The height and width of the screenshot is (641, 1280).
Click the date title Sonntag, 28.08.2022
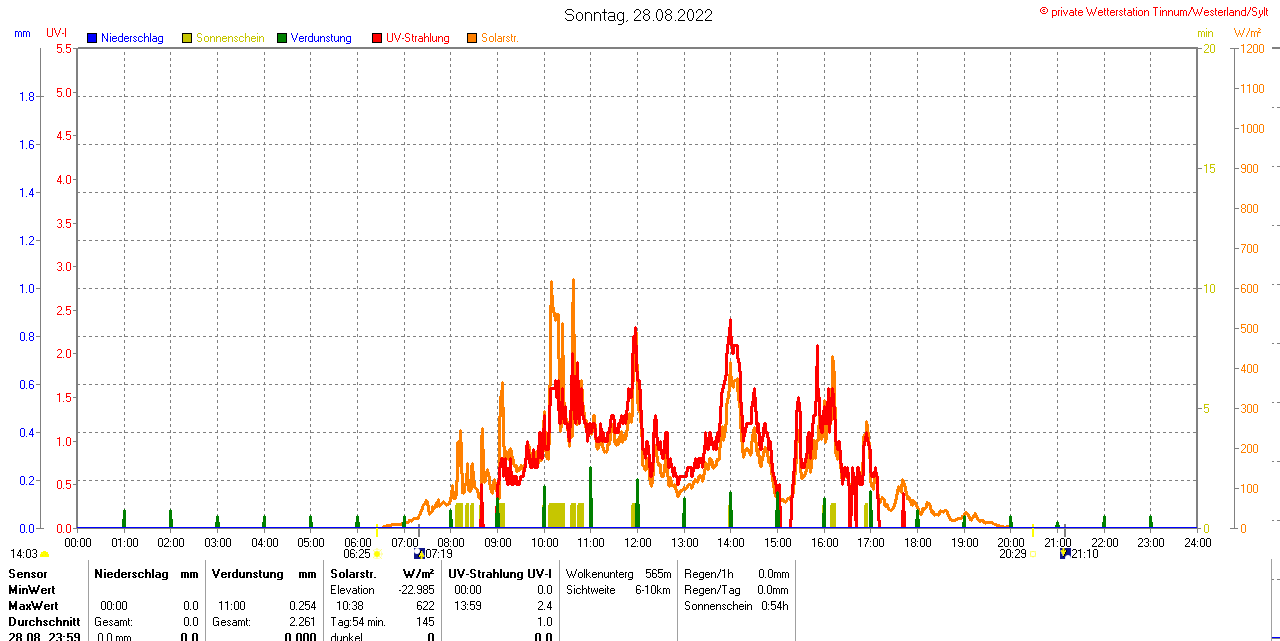click(639, 15)
